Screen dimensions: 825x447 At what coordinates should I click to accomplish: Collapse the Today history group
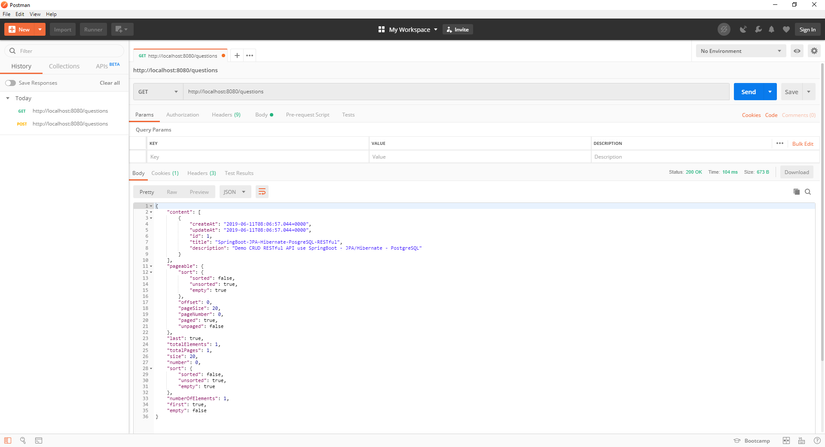(7, 98)
